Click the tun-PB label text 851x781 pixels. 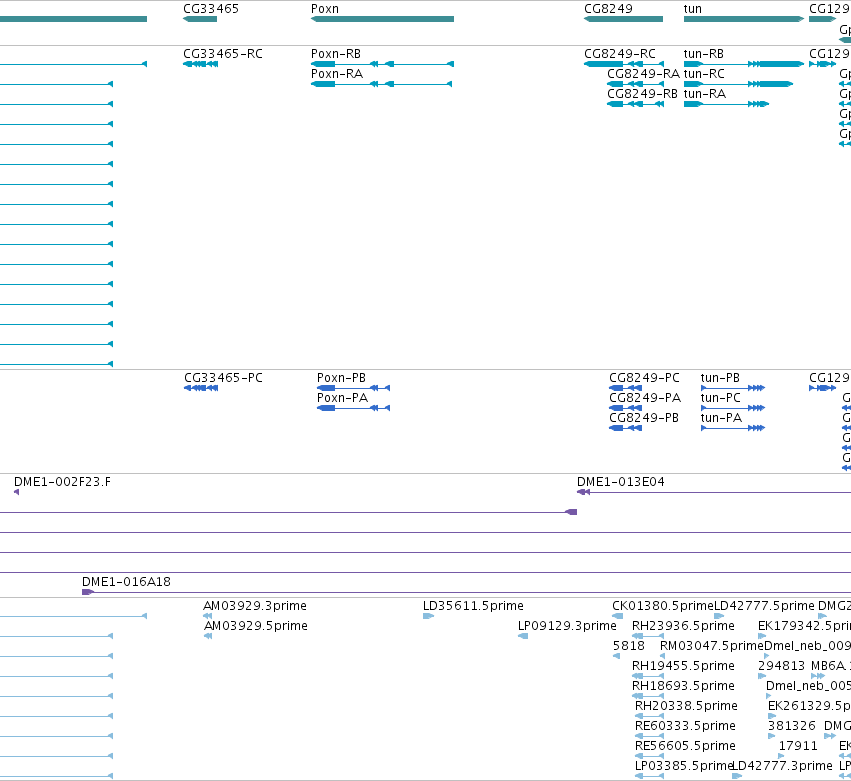720,378
